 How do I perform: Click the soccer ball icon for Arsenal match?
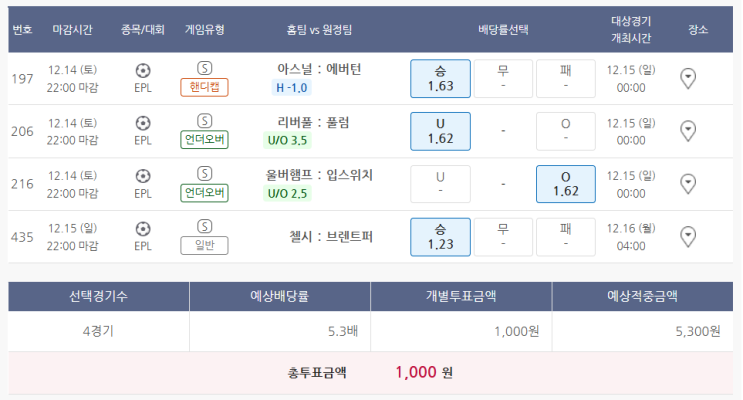click(x=143, y=71)
